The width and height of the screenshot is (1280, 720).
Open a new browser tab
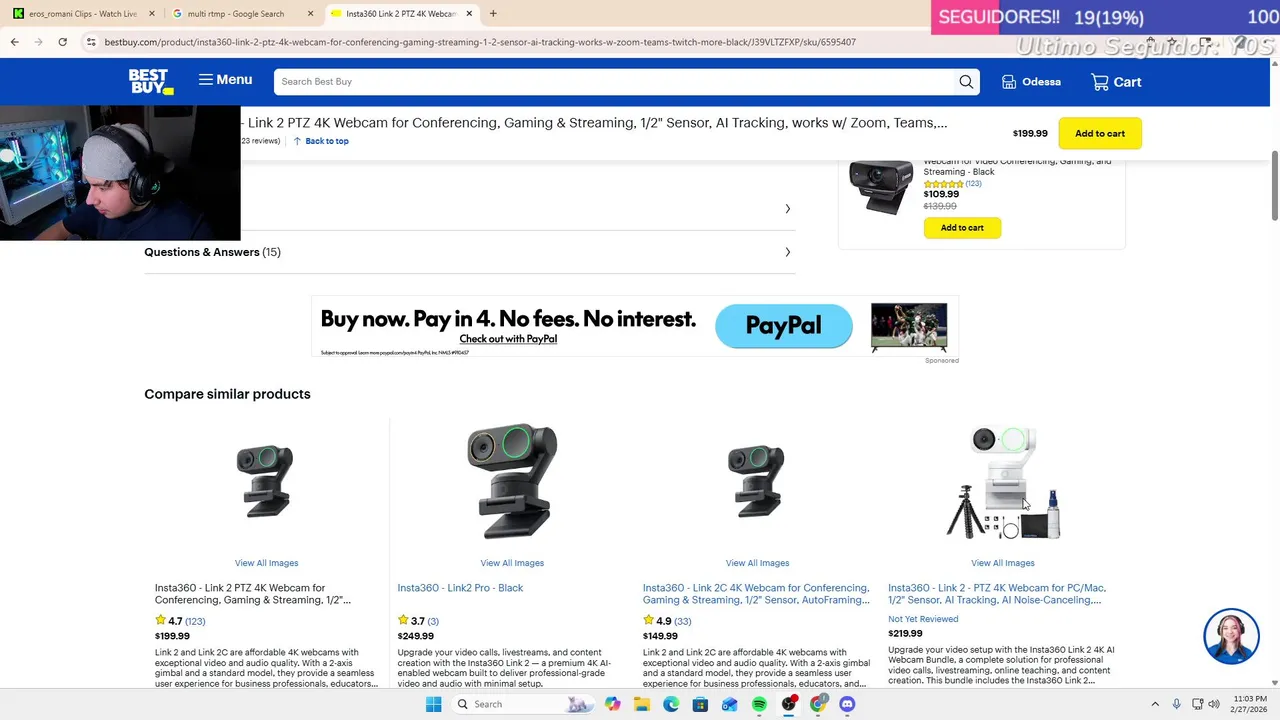point(493,14)
